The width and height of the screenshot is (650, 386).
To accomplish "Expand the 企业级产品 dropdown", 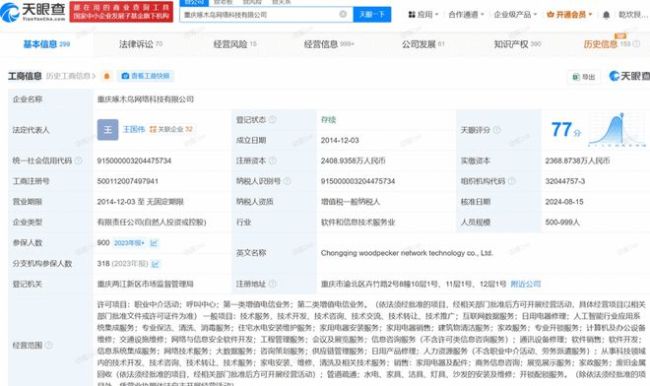I will pos(515,15).
